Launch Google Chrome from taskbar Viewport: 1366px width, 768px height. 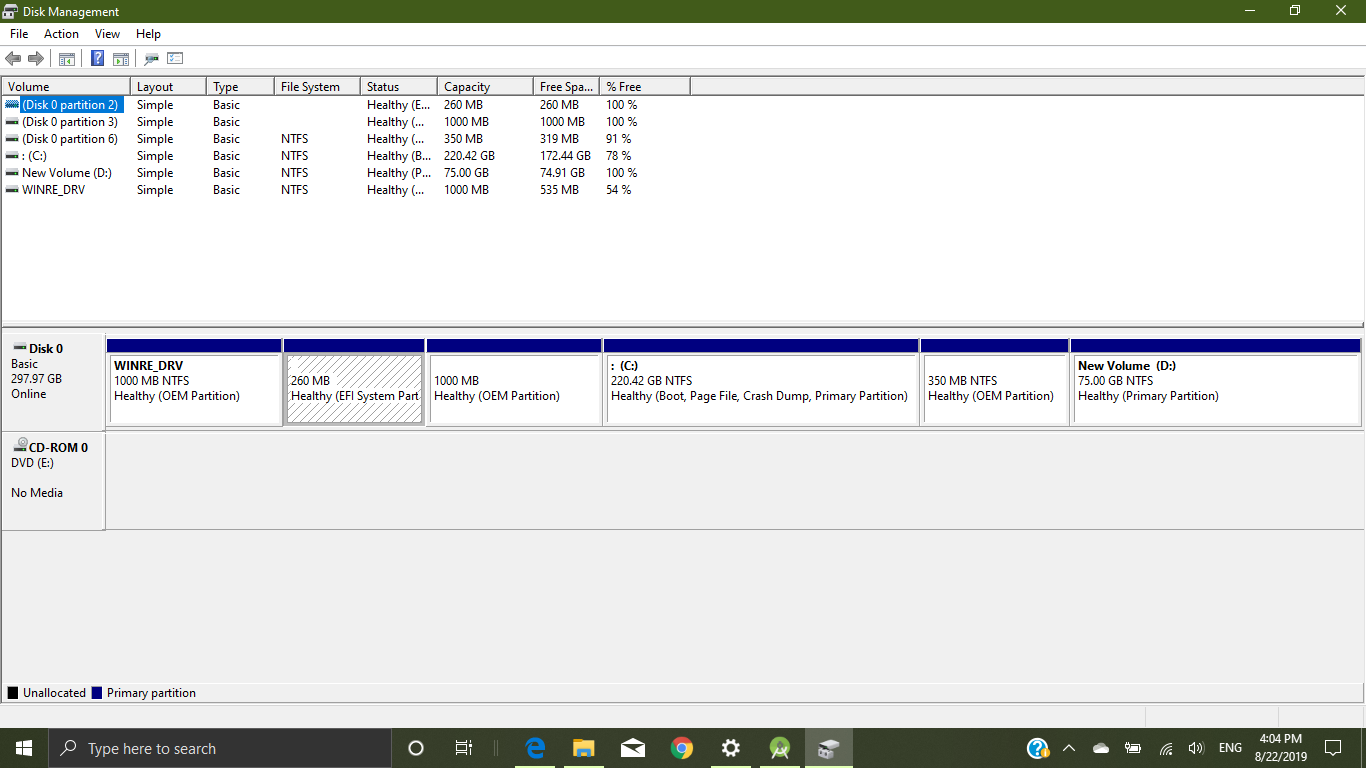point(682,748)
